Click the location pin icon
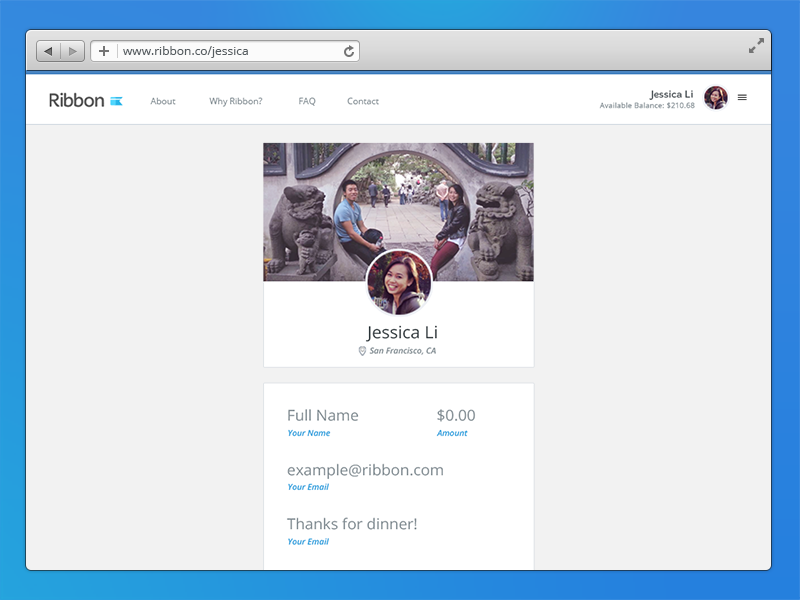The height and width of the screenshot is (600, 800). (x=362, y=351)
